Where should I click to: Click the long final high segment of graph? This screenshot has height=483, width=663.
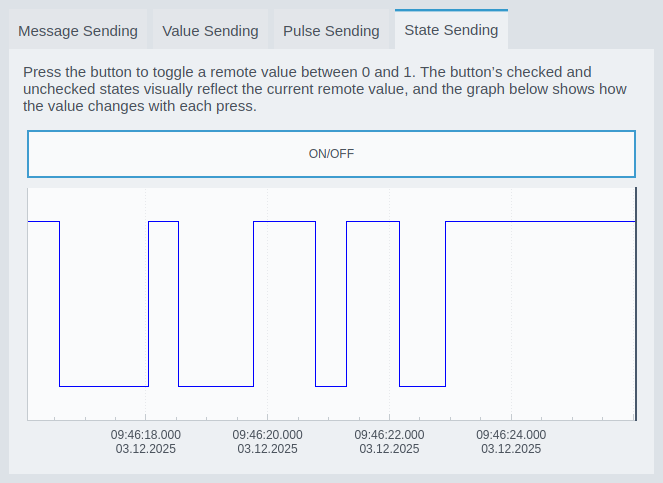click(x=540, y=221)
